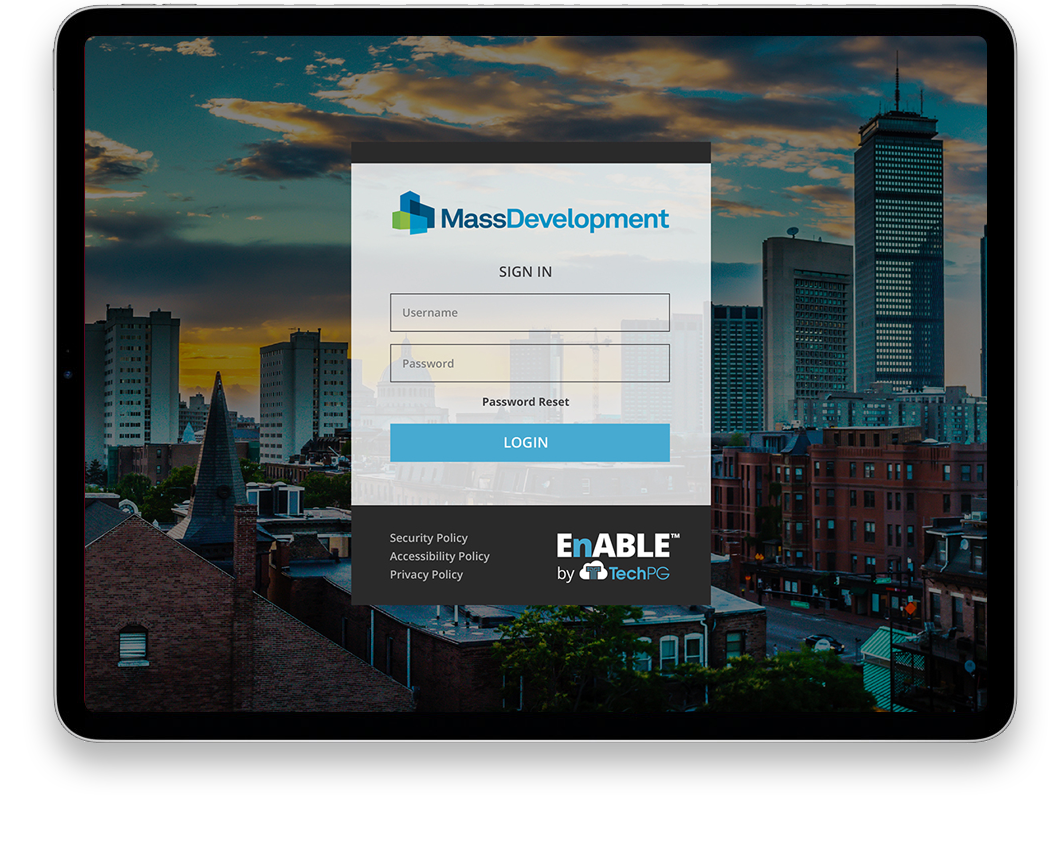Open the Security Policy link
The height and width of the screenshot is (841, 1060).
click(428, 537)
